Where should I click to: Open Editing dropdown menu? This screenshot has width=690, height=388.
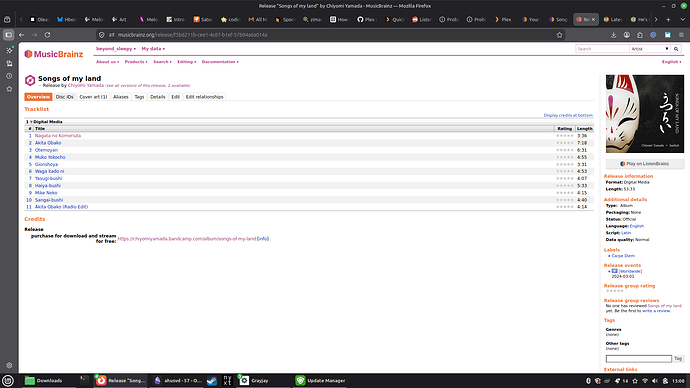click(x=187, y=62)
